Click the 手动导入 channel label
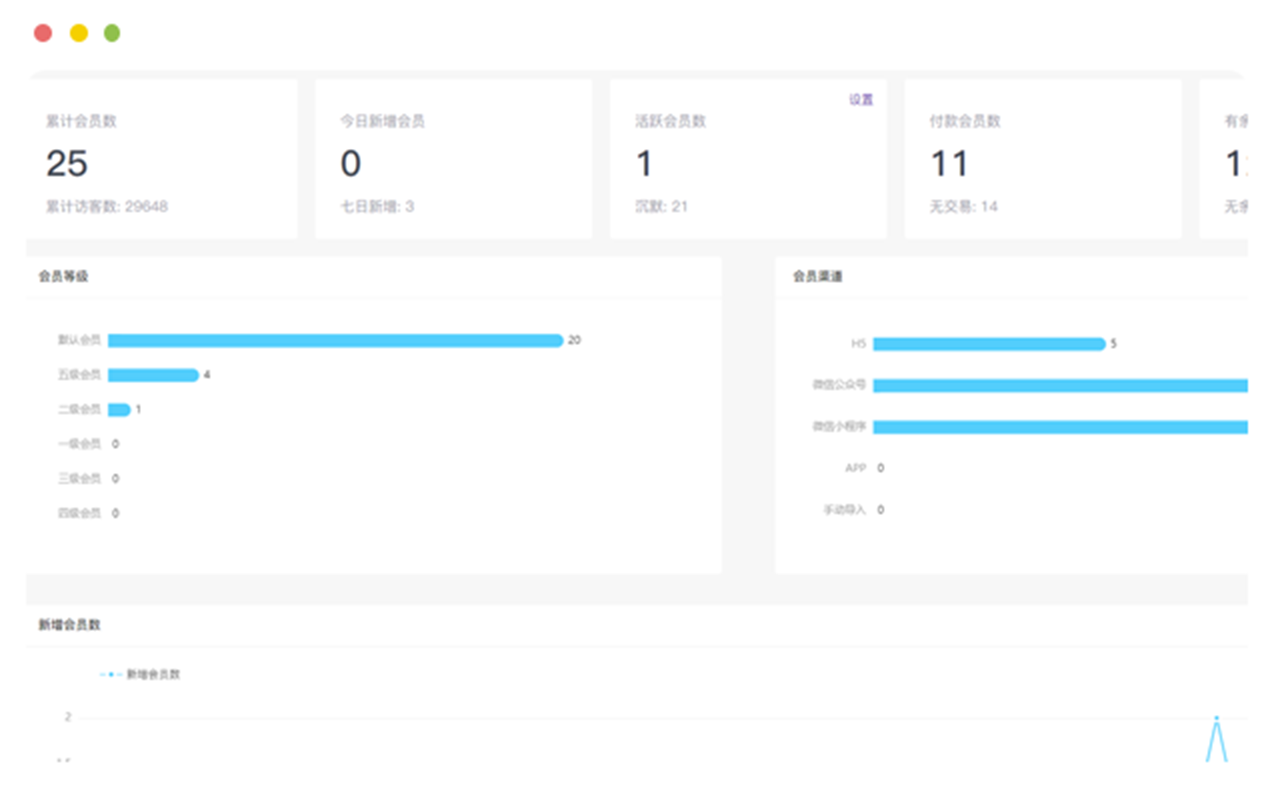 click(x=844, y=510)
